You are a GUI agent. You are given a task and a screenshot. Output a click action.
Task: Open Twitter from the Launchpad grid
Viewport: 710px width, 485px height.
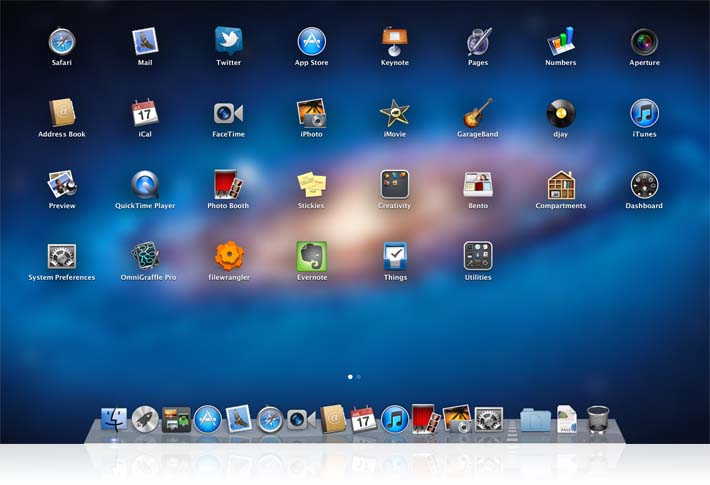click(228, 41)
